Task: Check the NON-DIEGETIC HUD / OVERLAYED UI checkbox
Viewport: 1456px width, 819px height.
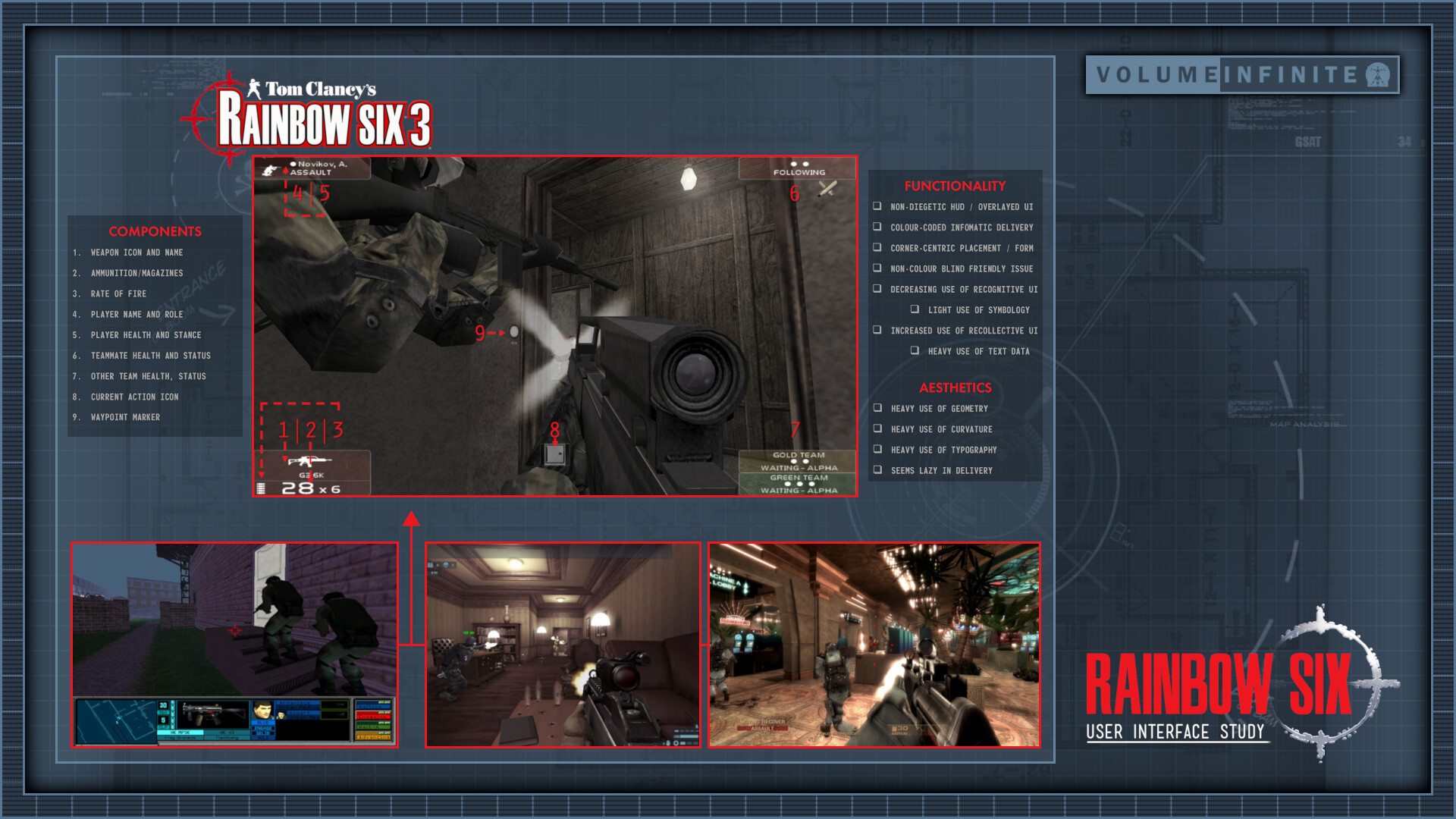Action: [878, 206]
